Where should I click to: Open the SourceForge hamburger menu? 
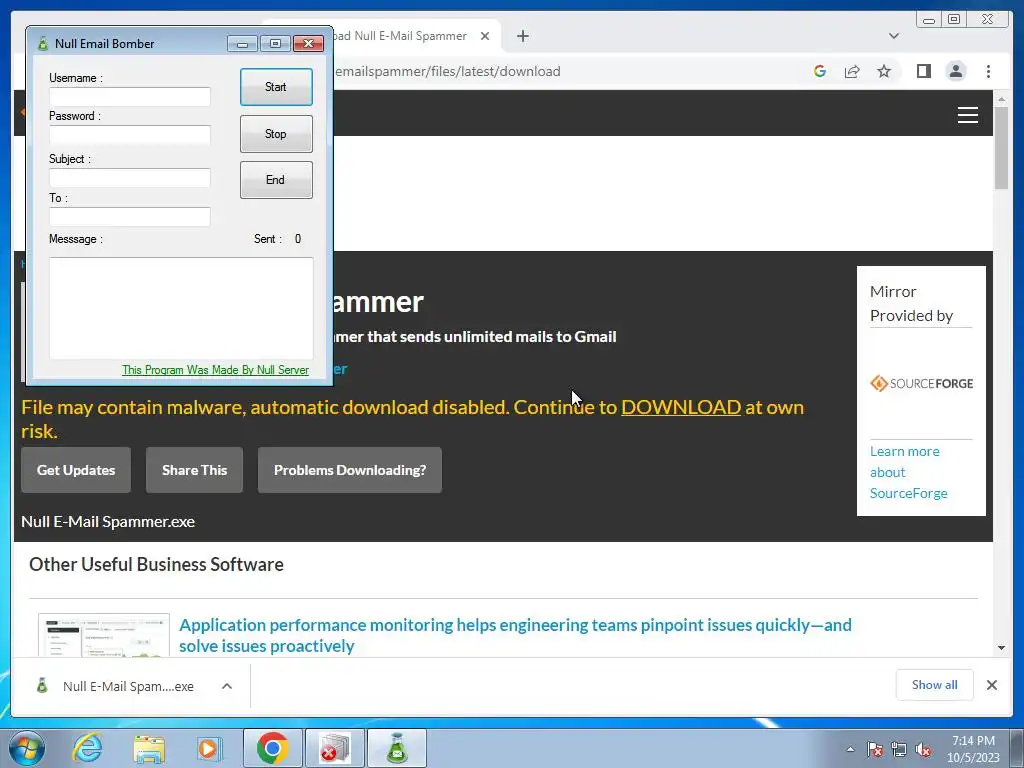point(968,115)
